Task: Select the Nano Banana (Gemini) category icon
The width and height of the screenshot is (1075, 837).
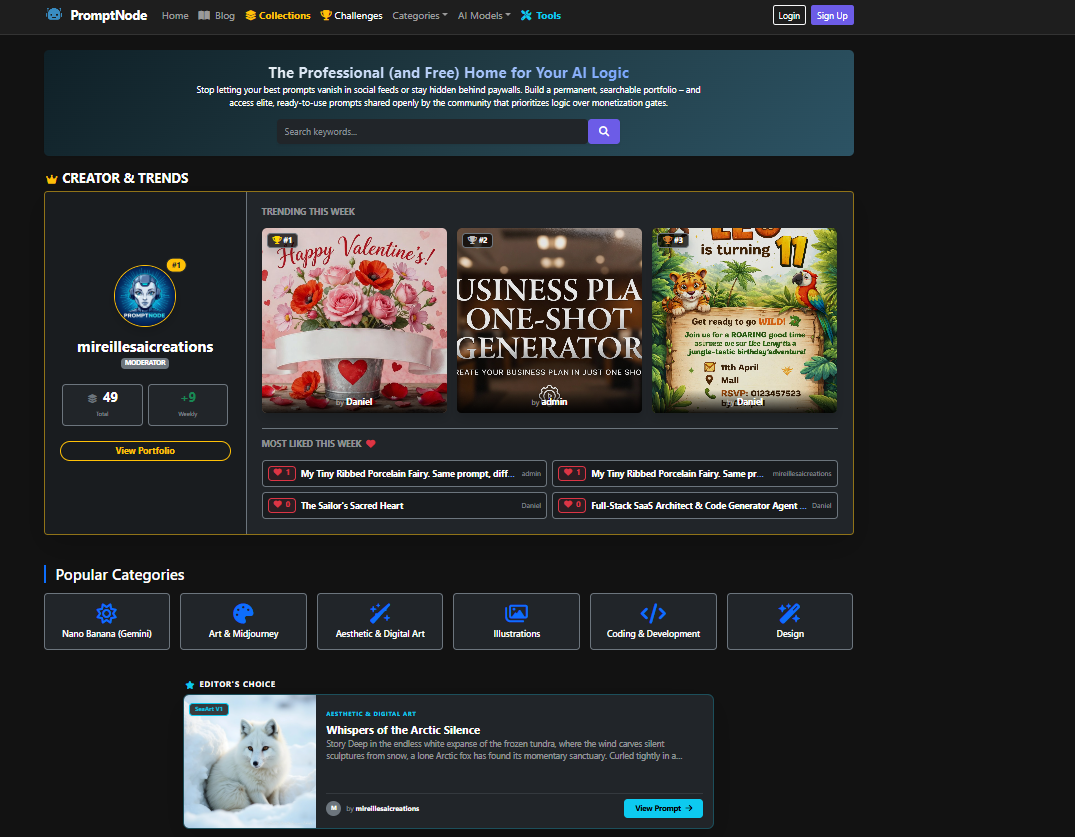Action: (x=106, y=613)
